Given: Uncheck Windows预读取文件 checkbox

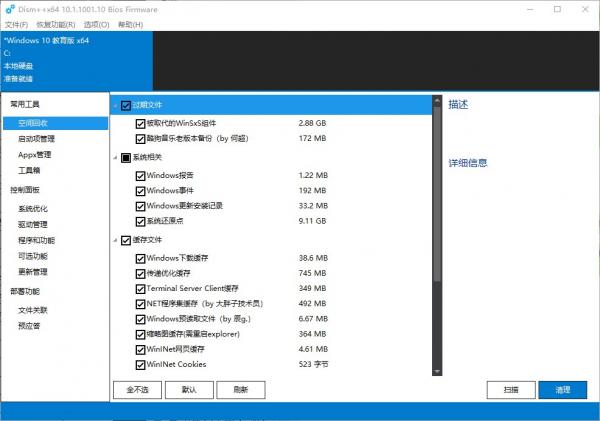Looking at the screenshot, I should pos(140,319).
